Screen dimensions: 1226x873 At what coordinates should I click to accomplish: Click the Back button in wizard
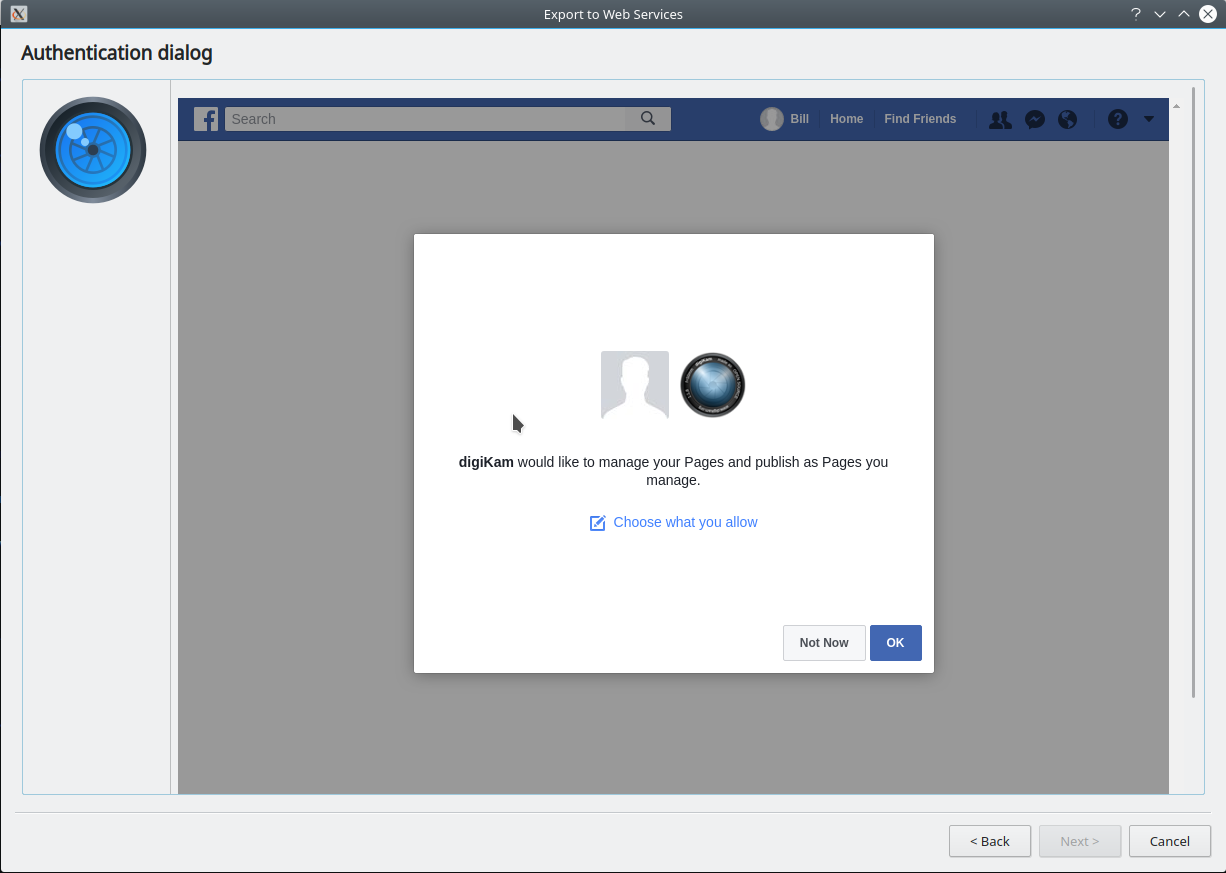tap(989, 841)
